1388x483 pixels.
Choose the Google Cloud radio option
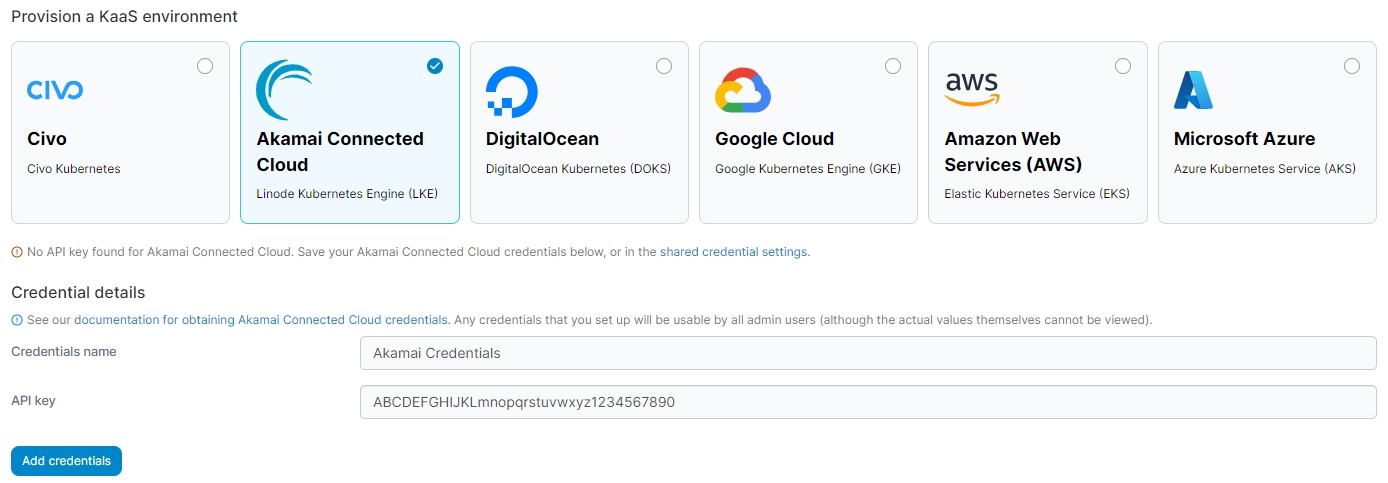pyautogui.click(x=893, y=66)
